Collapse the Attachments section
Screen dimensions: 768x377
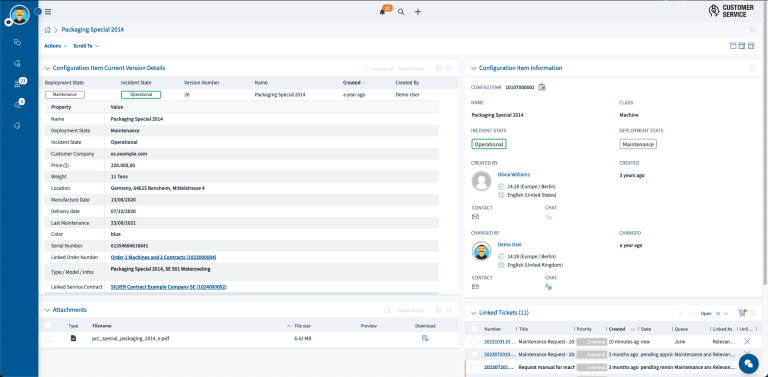coord(48,310)
